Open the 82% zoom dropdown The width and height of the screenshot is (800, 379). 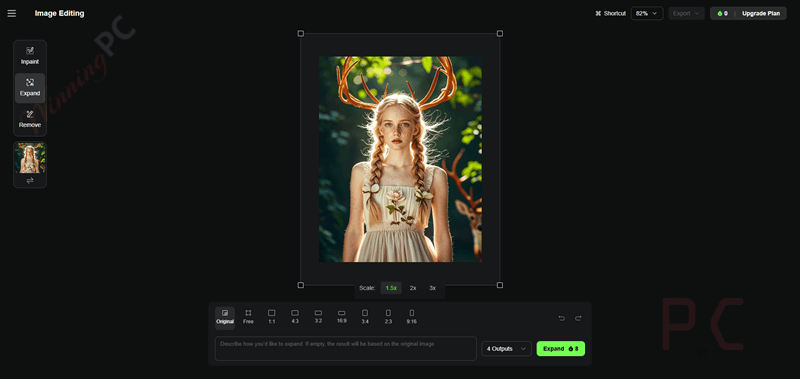[x=647, y=13]
